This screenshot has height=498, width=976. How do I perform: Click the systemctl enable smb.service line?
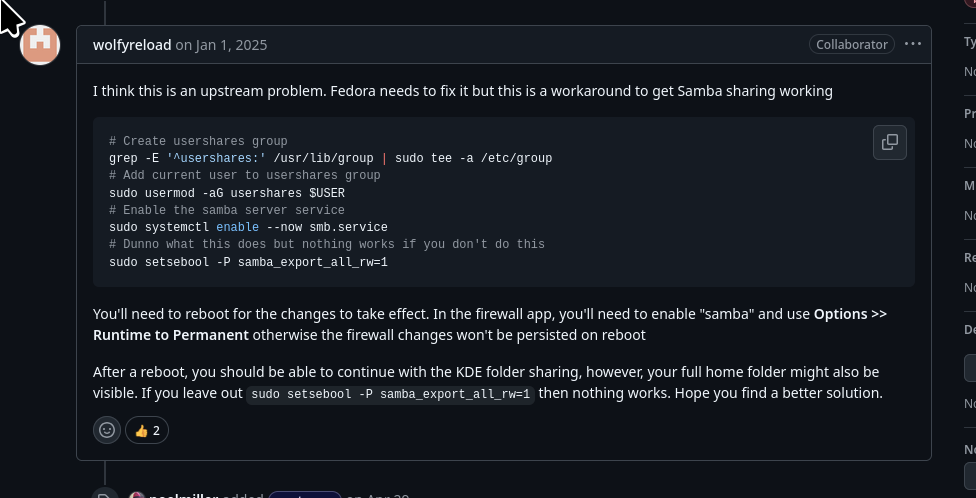tap(248, 227)
